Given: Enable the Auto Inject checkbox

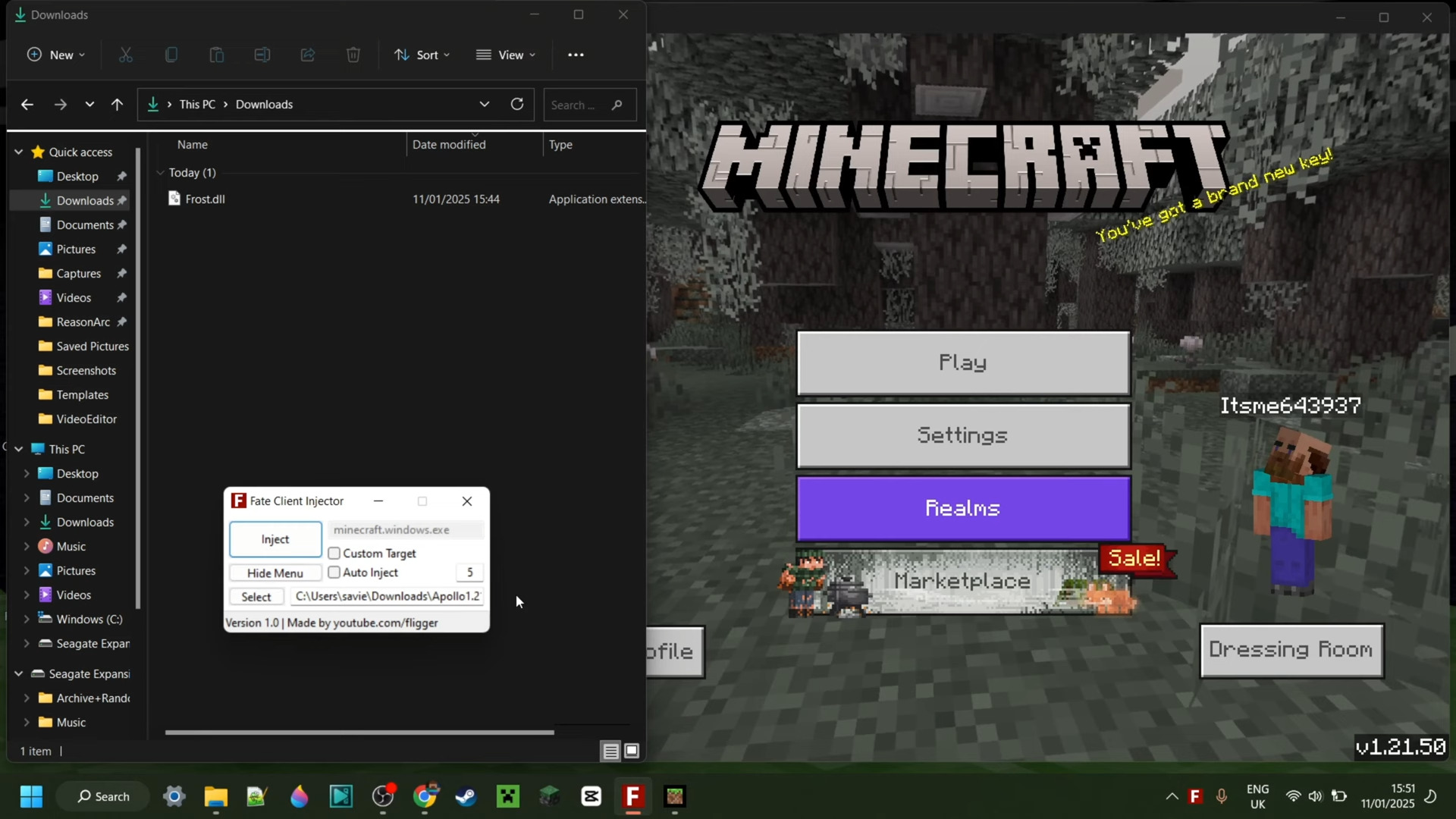Looking at the screenshot, I should click(334, 572).
